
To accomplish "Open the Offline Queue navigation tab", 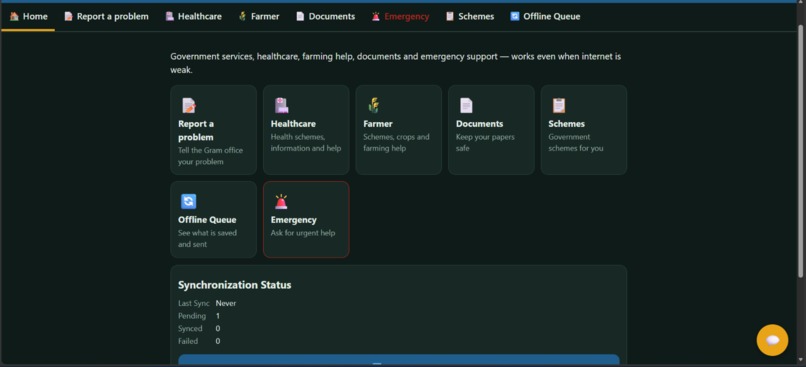I will click(x=545, y=16).
